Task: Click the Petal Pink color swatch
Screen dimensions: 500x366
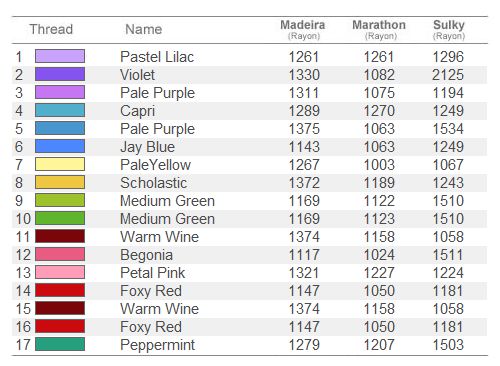Action: (x=60, y=272)
